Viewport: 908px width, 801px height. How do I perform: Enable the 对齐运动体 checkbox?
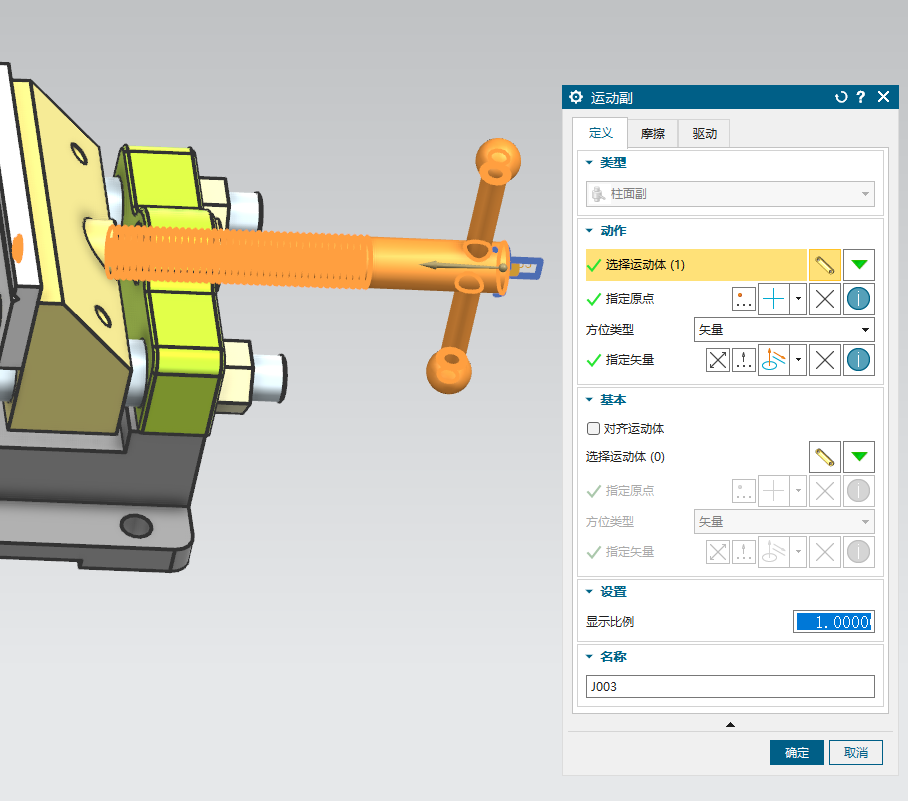pos(593,429)
